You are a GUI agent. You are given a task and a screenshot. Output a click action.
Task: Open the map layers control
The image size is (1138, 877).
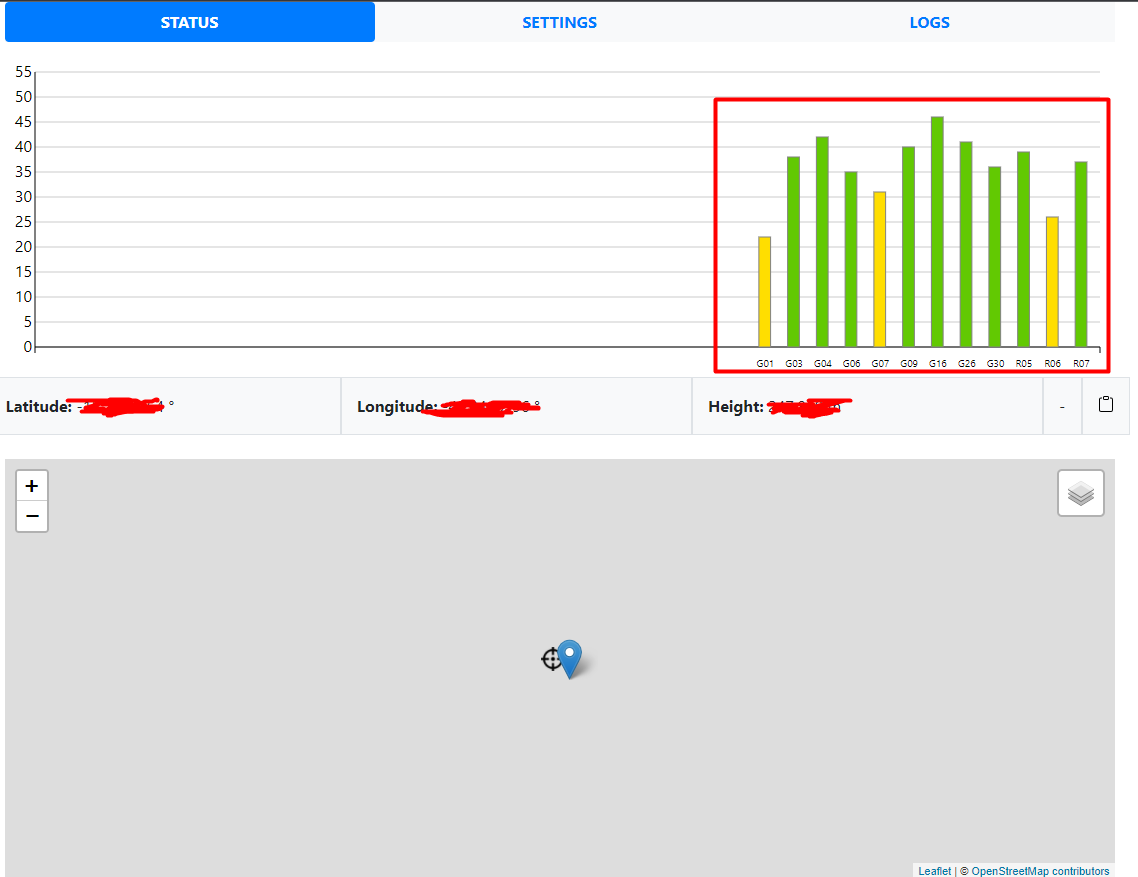pos(1081,493)
